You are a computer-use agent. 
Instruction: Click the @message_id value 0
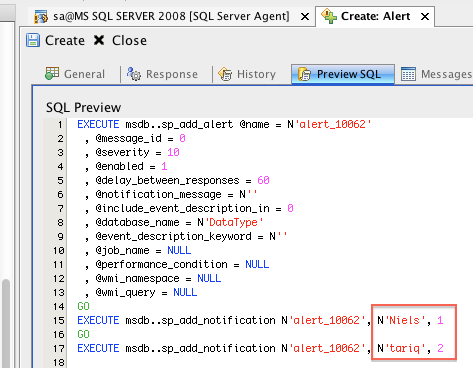(x=182, y=138)
